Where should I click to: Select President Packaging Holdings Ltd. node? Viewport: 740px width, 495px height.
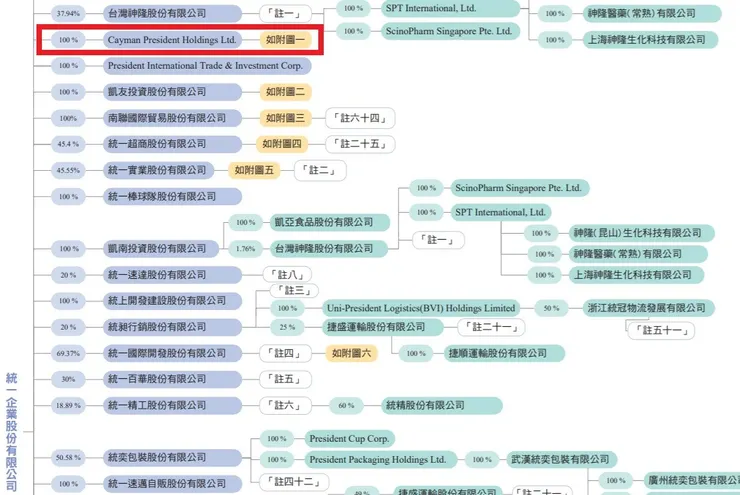(381, 460)
